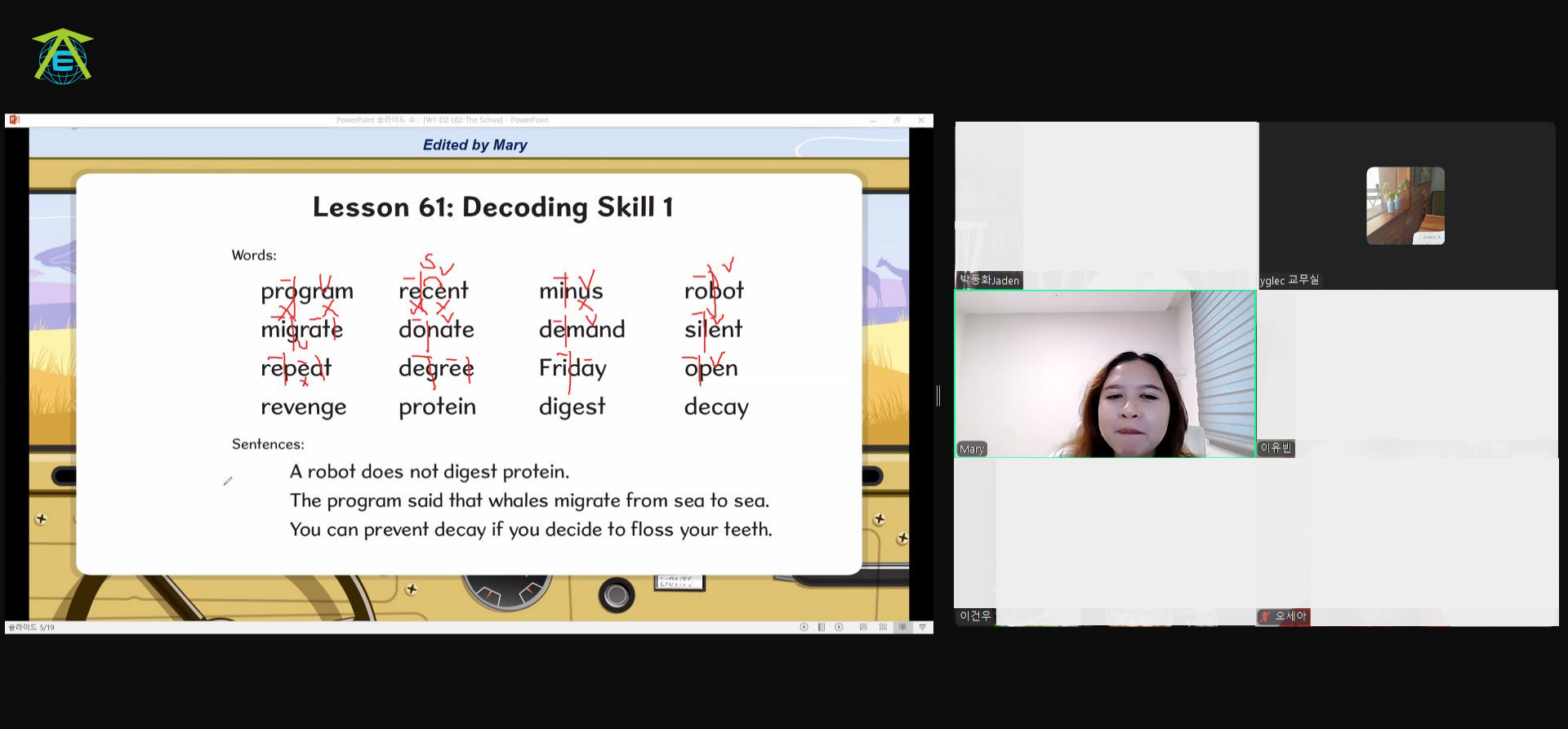The image size is (1568, 729).
Task: Click the word 'repeat' in the word list
Action: (x=296, y=368)
